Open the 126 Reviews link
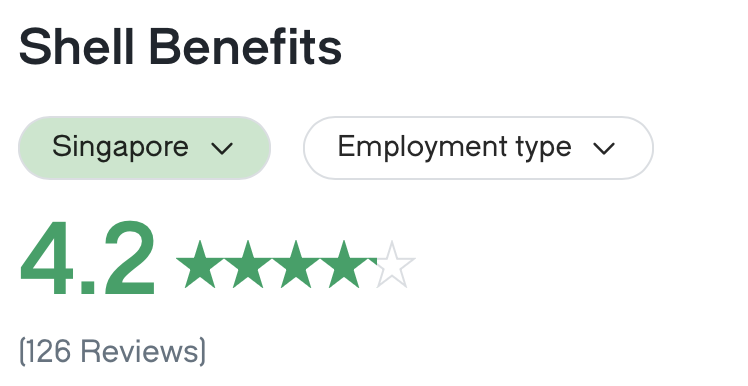This screenshot has width=748, height=386. (x=113, y=352)
